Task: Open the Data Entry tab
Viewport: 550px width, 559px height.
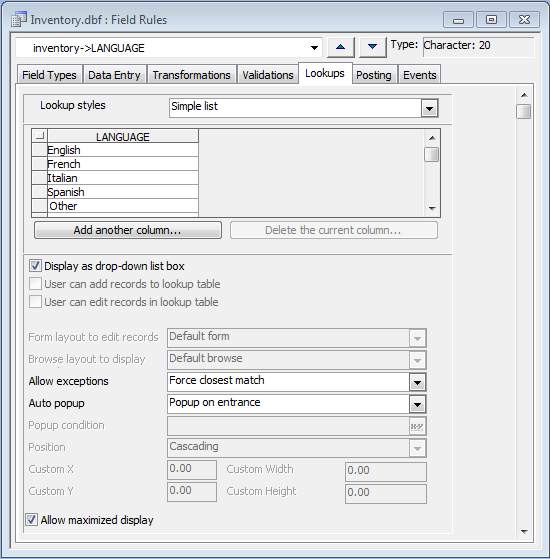Action: 114,75
